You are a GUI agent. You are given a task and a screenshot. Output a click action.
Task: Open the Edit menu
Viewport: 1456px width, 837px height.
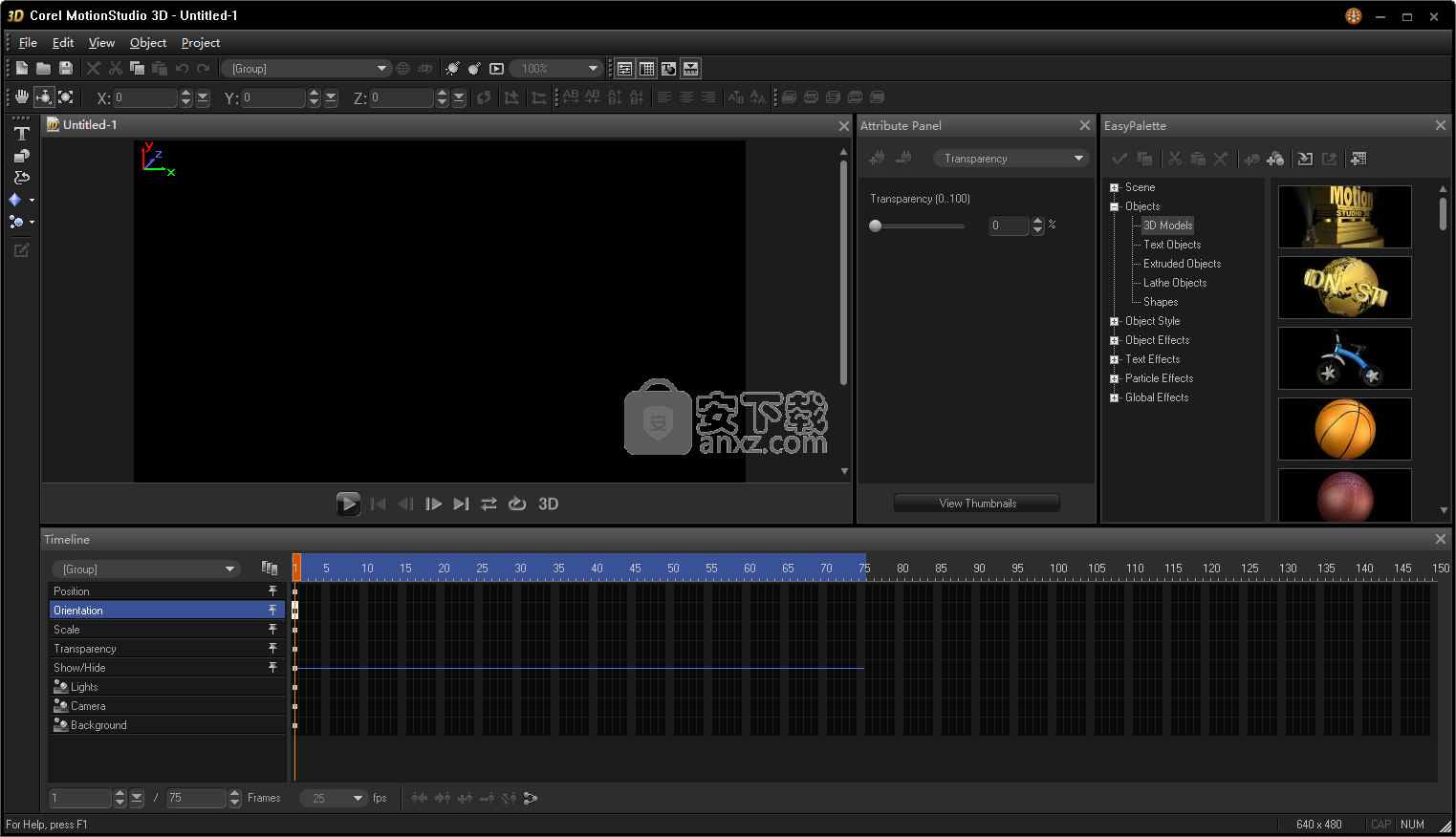63,43
